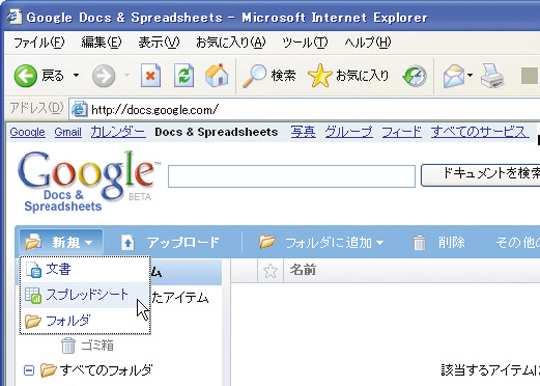
Task: Click the folder icon beside フォルダに追加
Action: (267, 242)
